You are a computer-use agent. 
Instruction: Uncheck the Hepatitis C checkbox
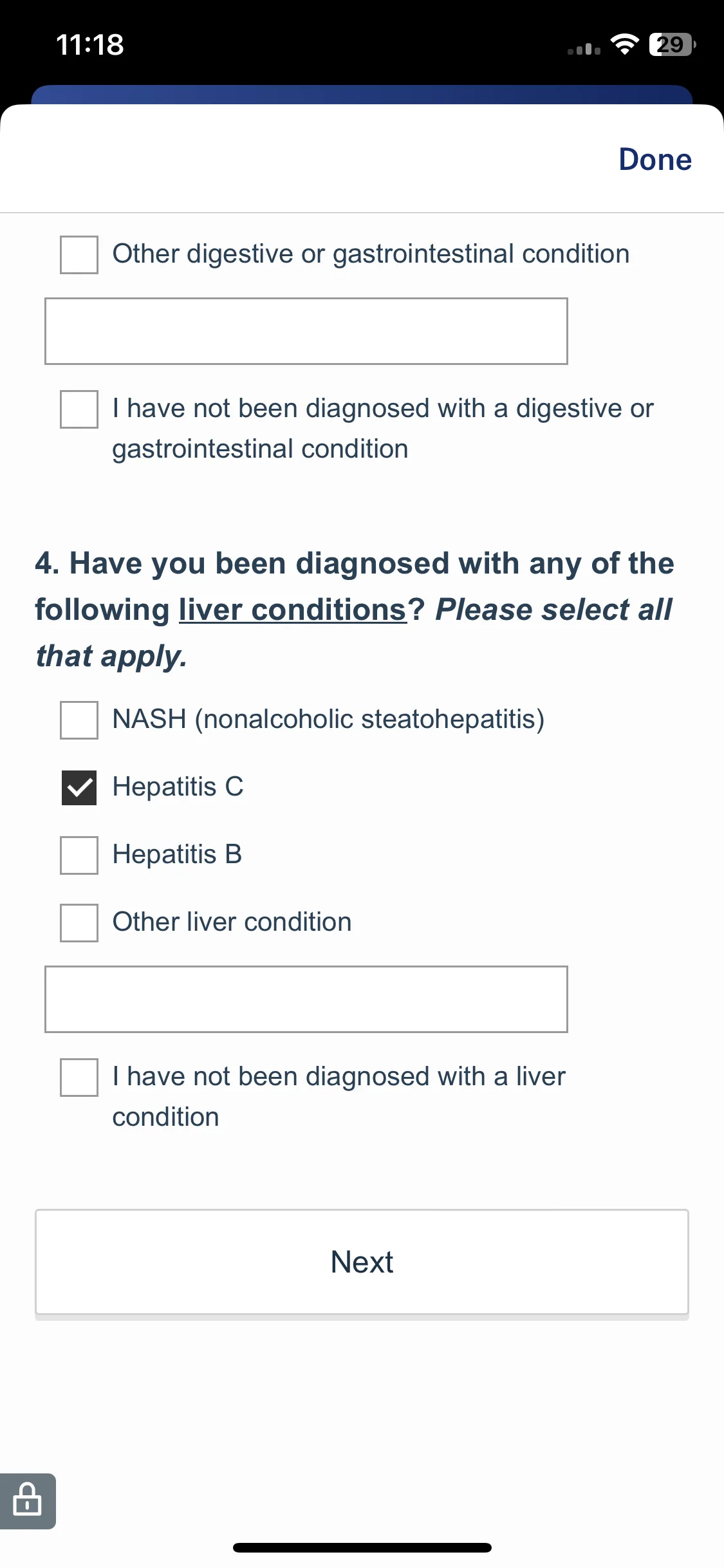(79, 787)
